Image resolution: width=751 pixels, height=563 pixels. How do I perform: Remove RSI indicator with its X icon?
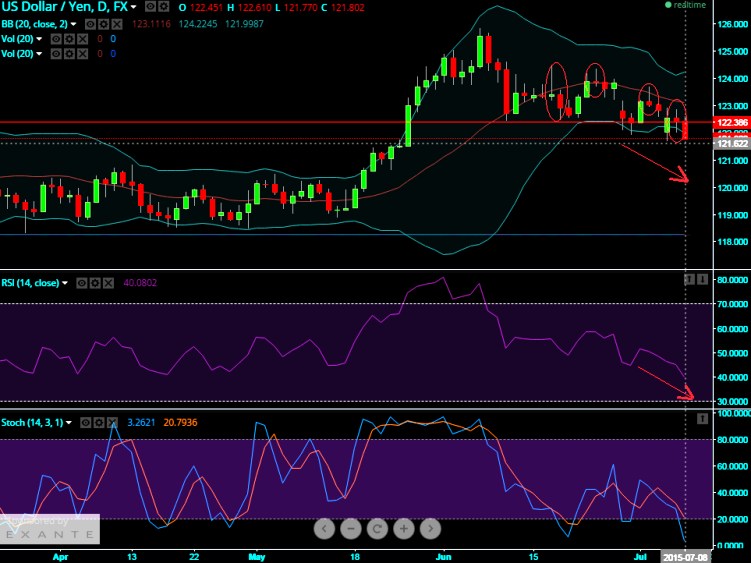click(109, 283)
